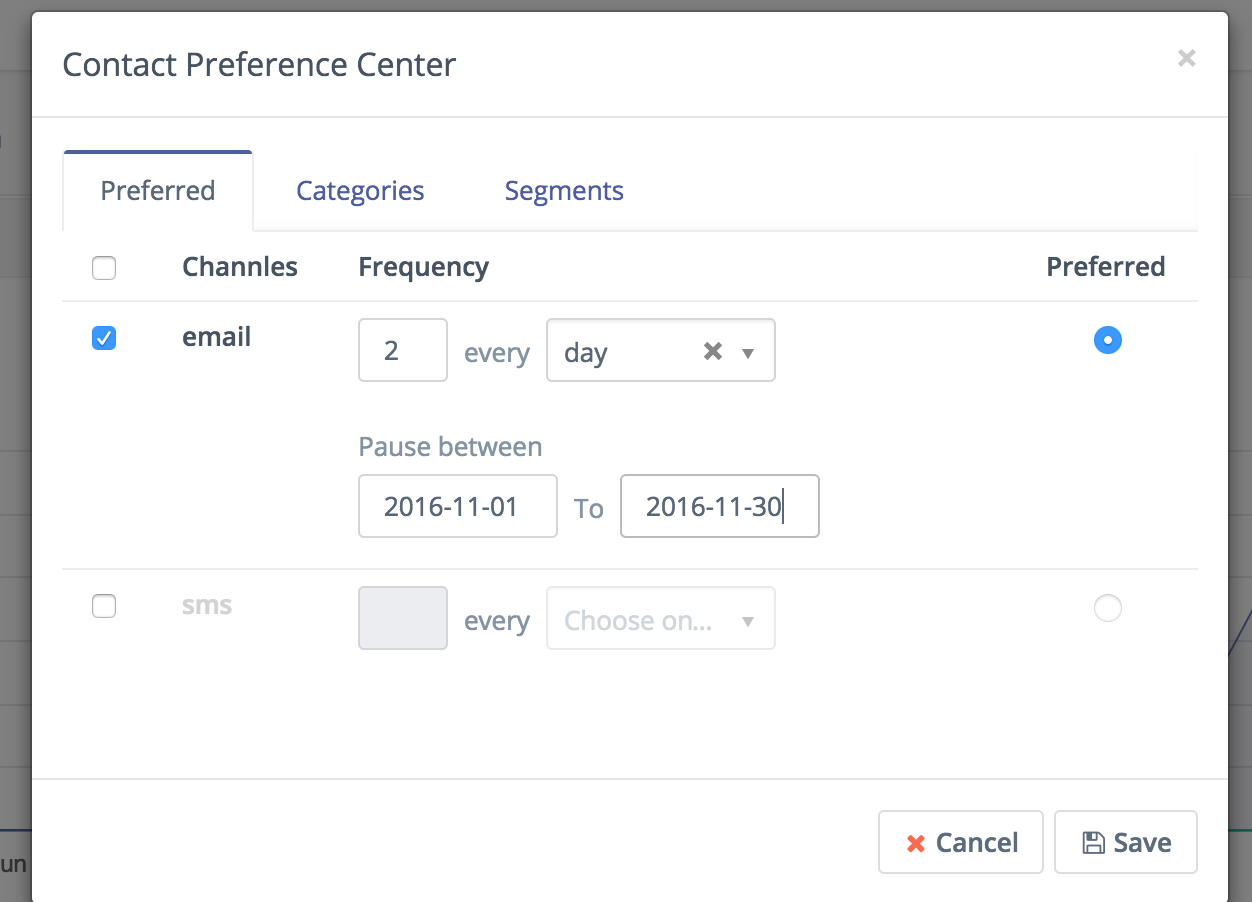The height and width of the screenshot is (902, 1252).
Task: Clear the day frequency selection
Action: point(713,351)
